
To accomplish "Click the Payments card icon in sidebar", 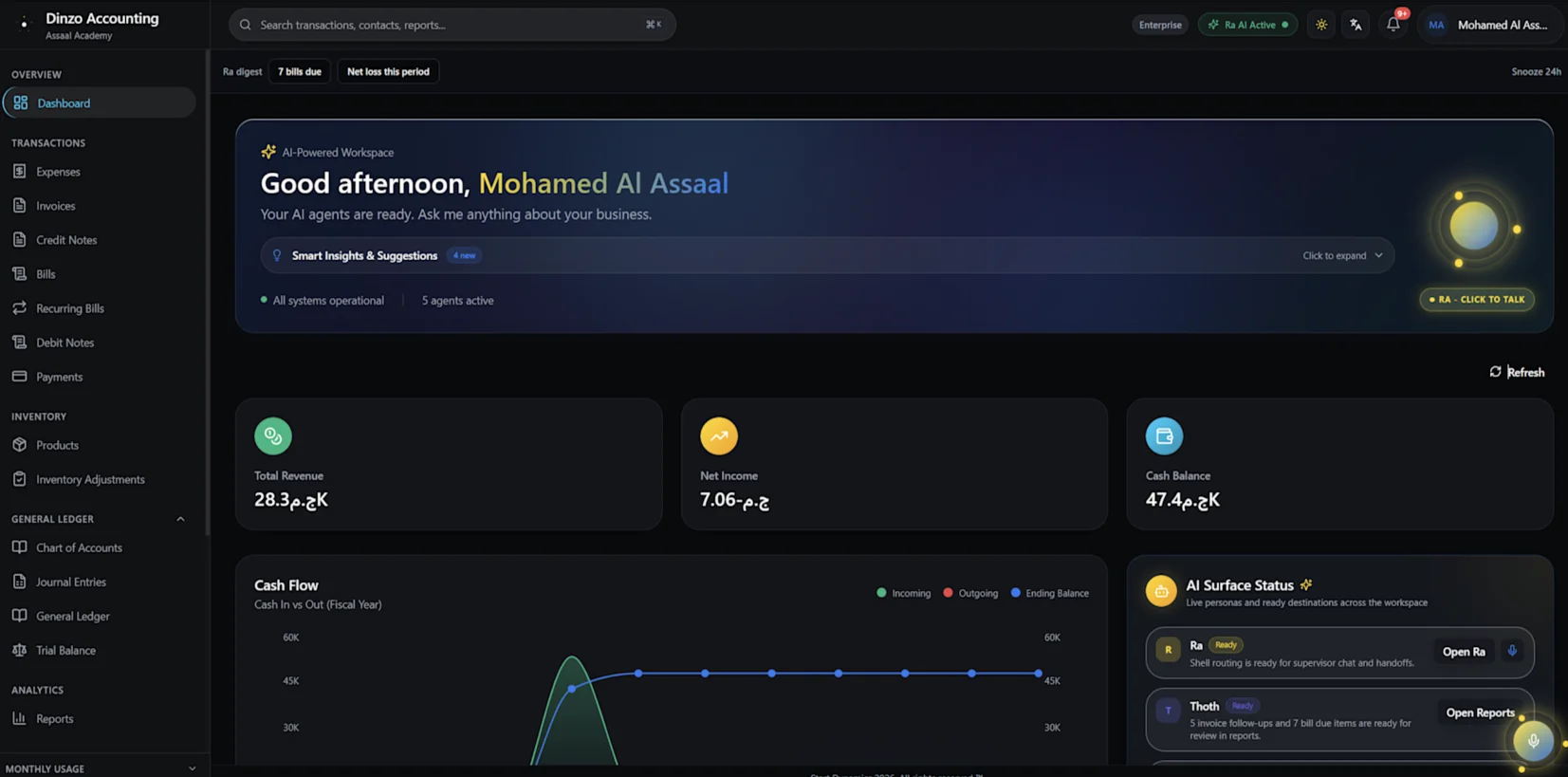I will pos(19,377).
